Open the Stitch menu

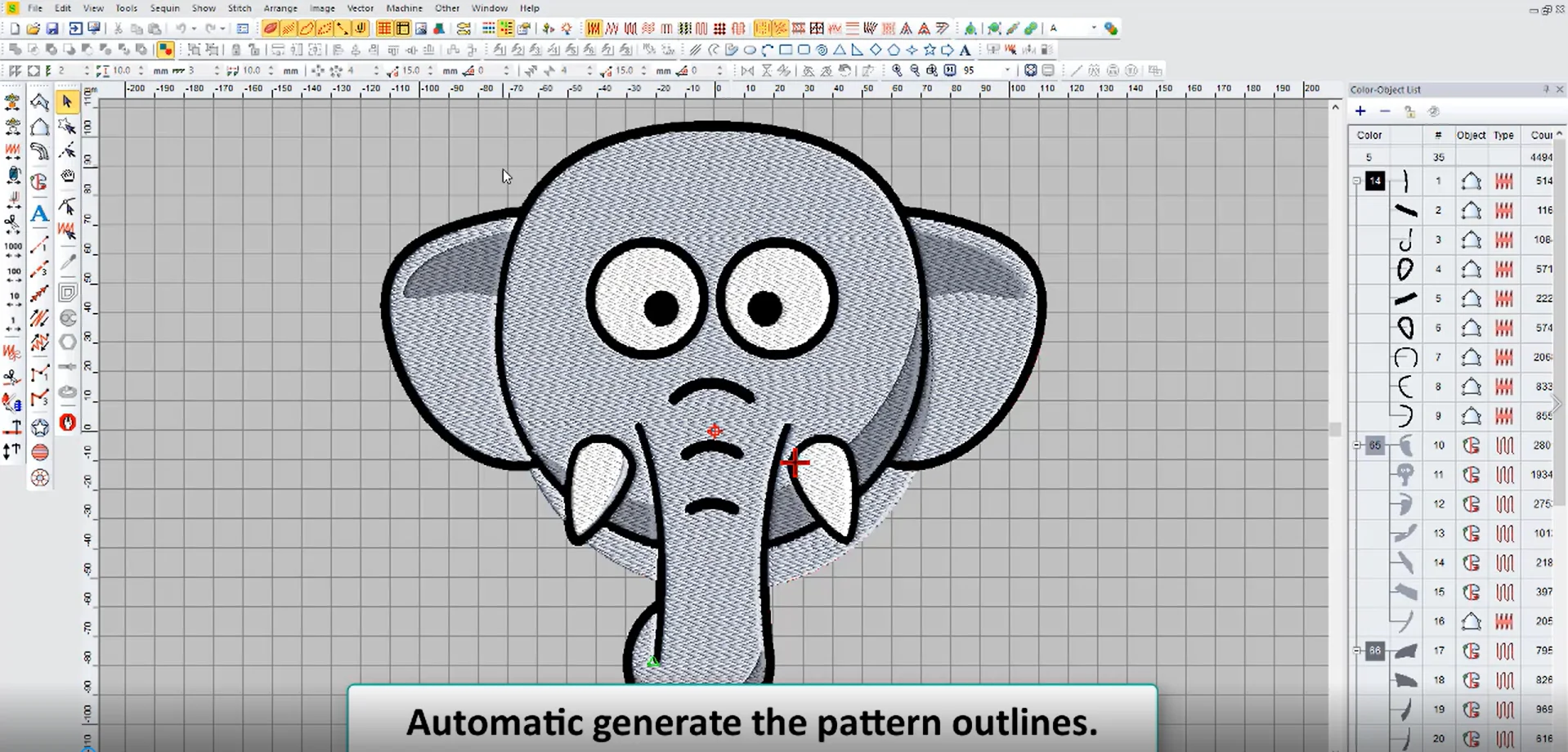[240, 8]
